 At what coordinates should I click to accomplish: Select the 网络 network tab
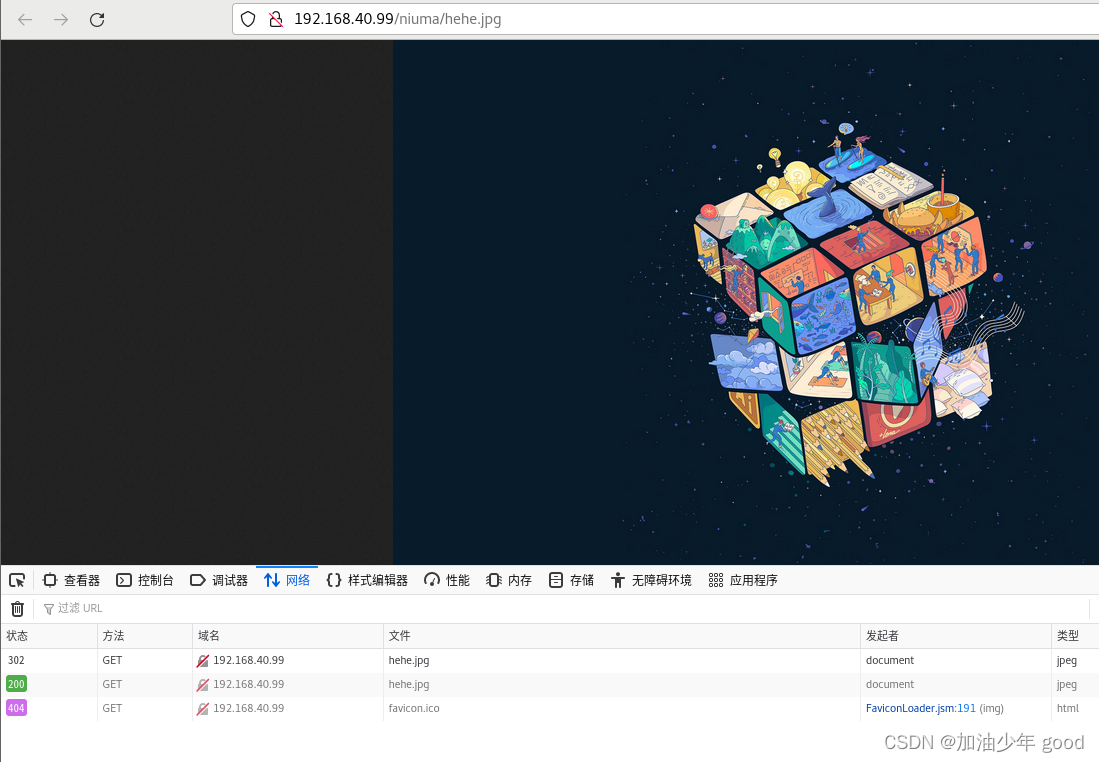point(287,580)
